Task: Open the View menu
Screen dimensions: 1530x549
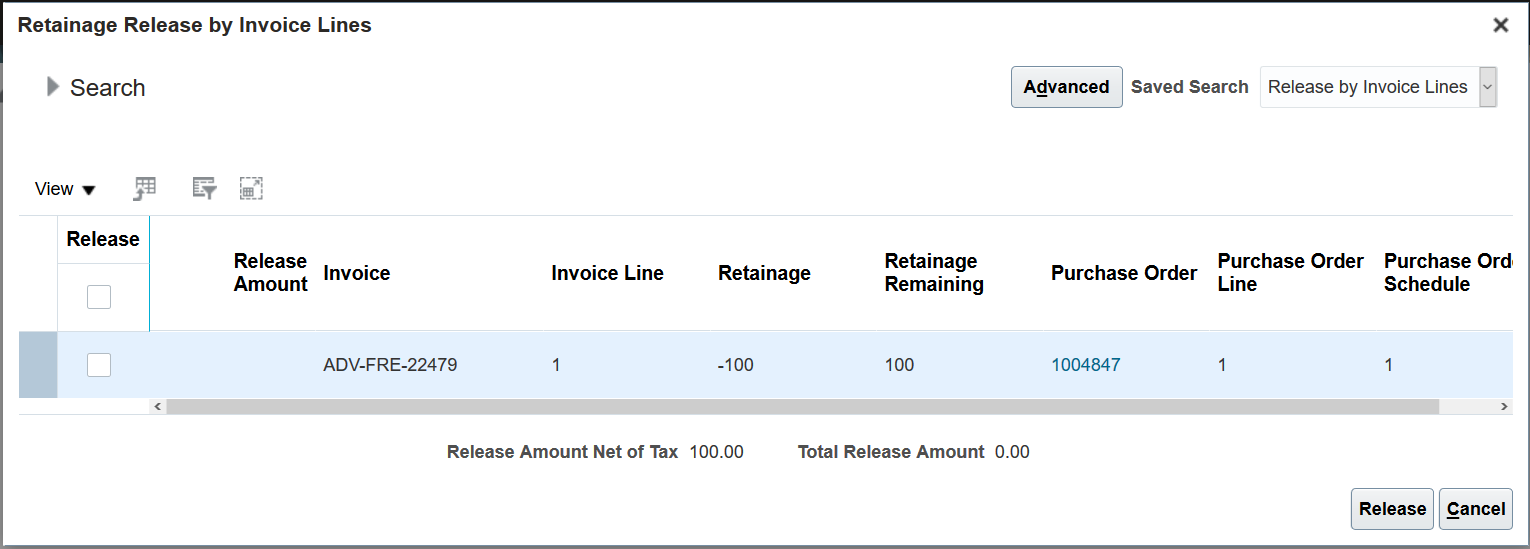Action: 65,189
